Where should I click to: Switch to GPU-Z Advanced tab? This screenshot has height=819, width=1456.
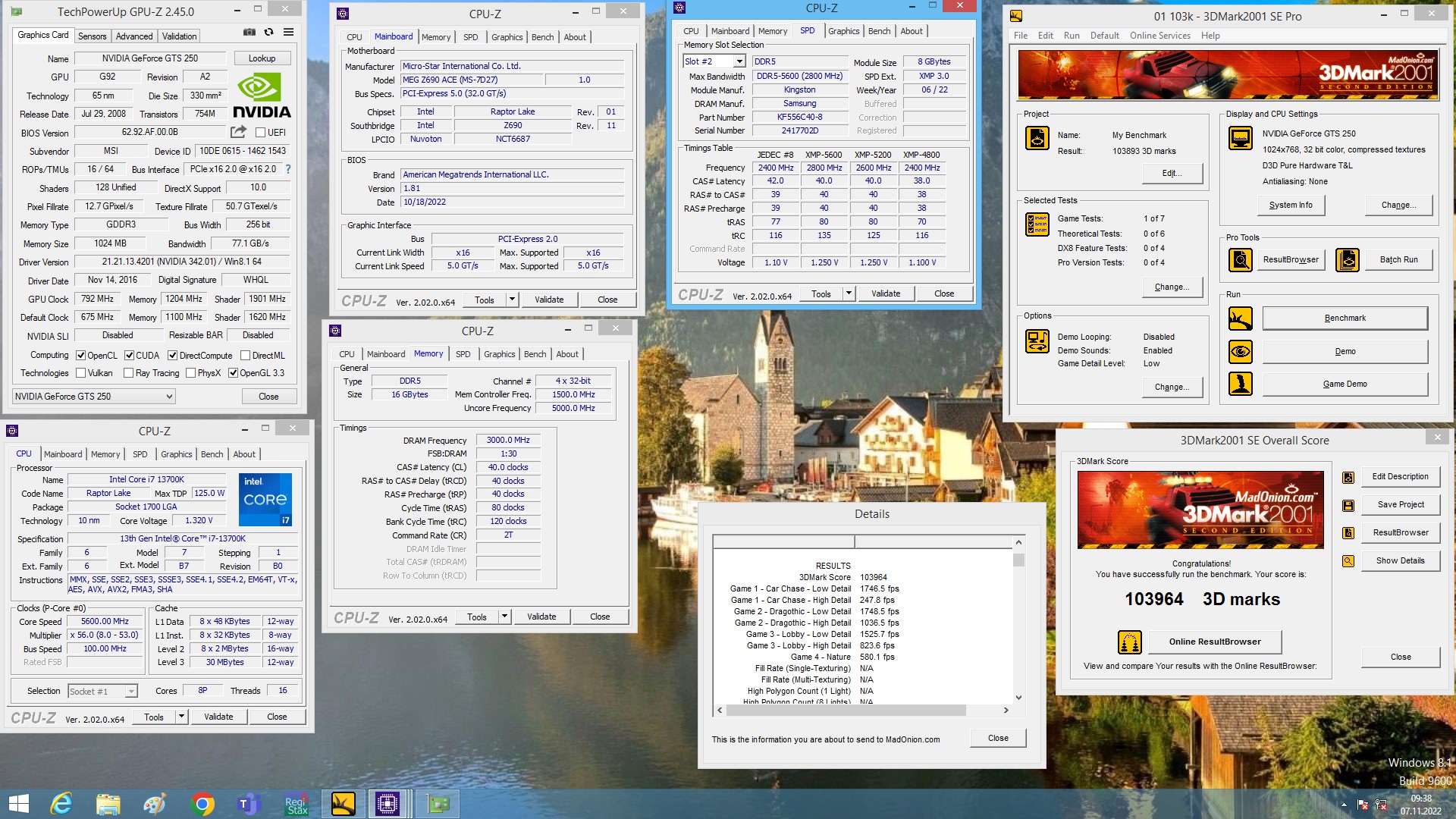(x=134, y=36)
